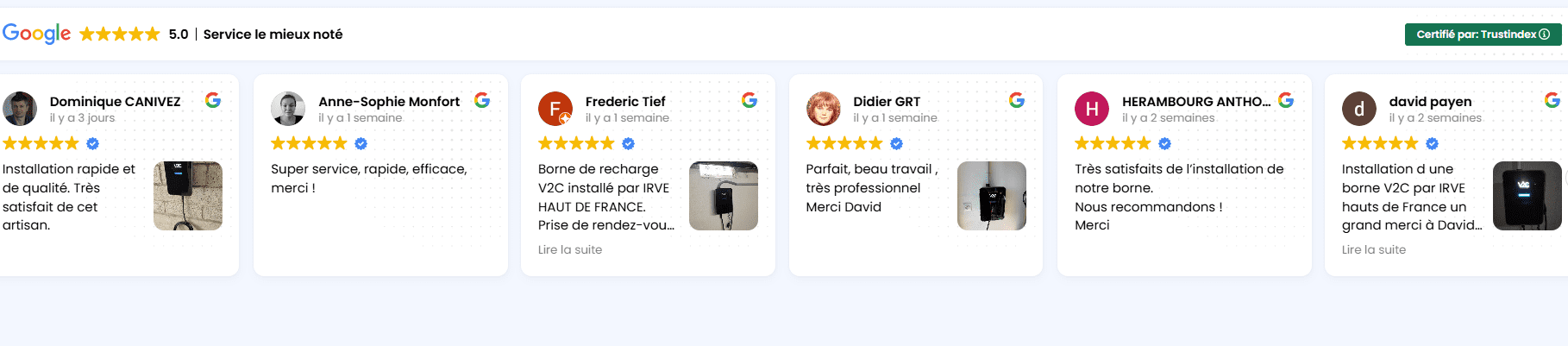Open david payen's V2C charger photo

coord(1527,196)
